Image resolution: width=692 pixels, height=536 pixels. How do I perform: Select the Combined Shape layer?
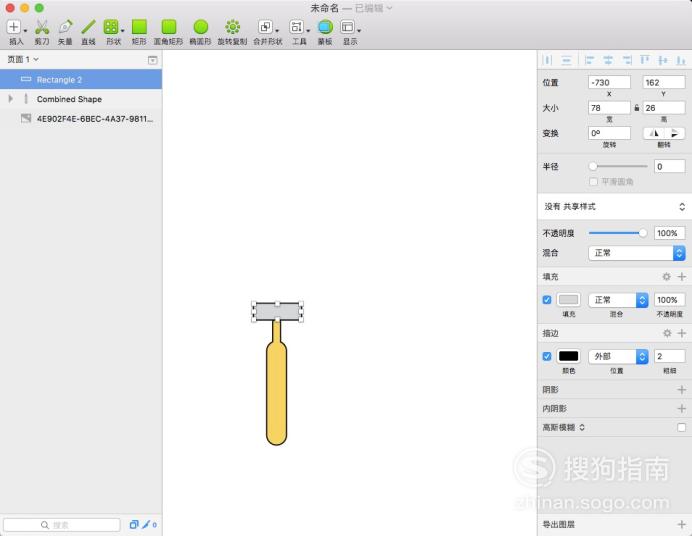point(81,99)
